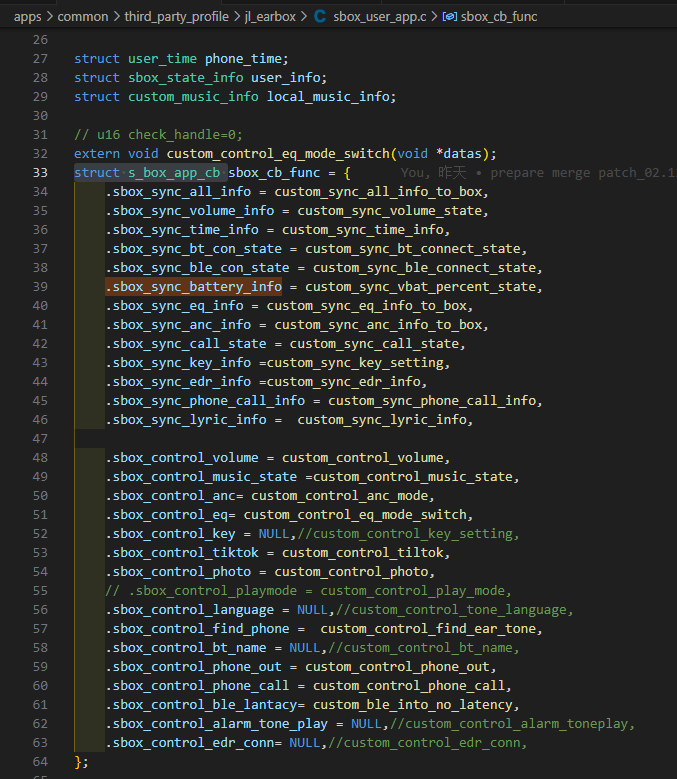Click 's_box_app_cb' struct type name
Image resolution: width=677 pixels, height=779 pixels.
(174, 173)
